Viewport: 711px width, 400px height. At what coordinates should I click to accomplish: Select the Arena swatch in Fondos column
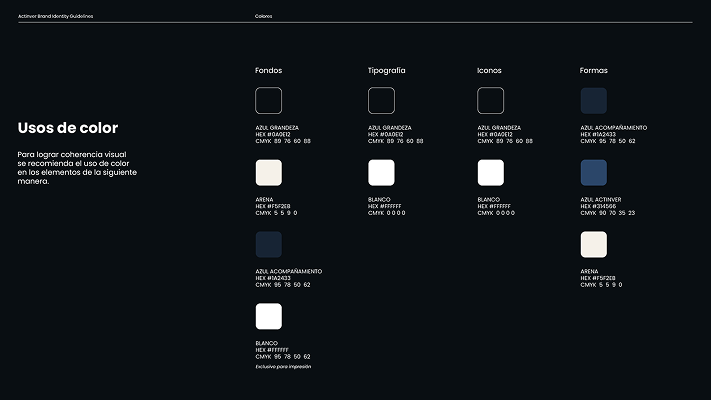point(268,173)
